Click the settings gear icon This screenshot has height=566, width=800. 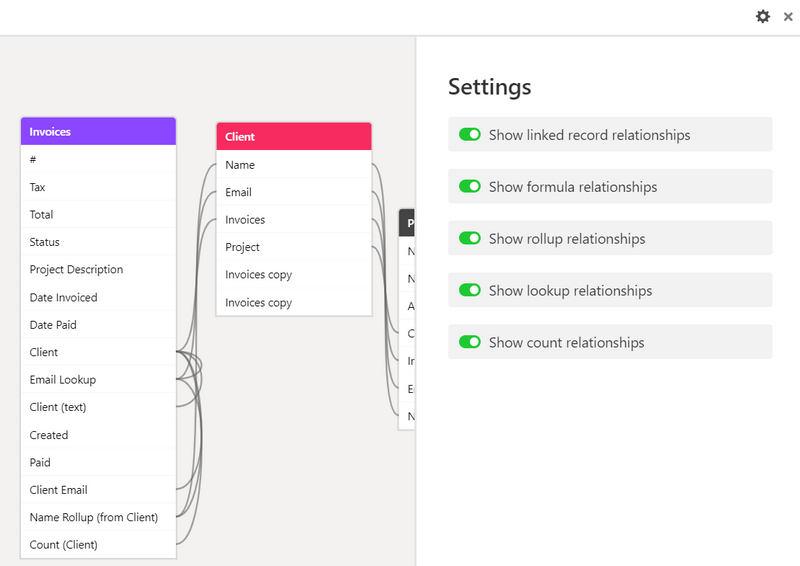(x=763, y=16)
